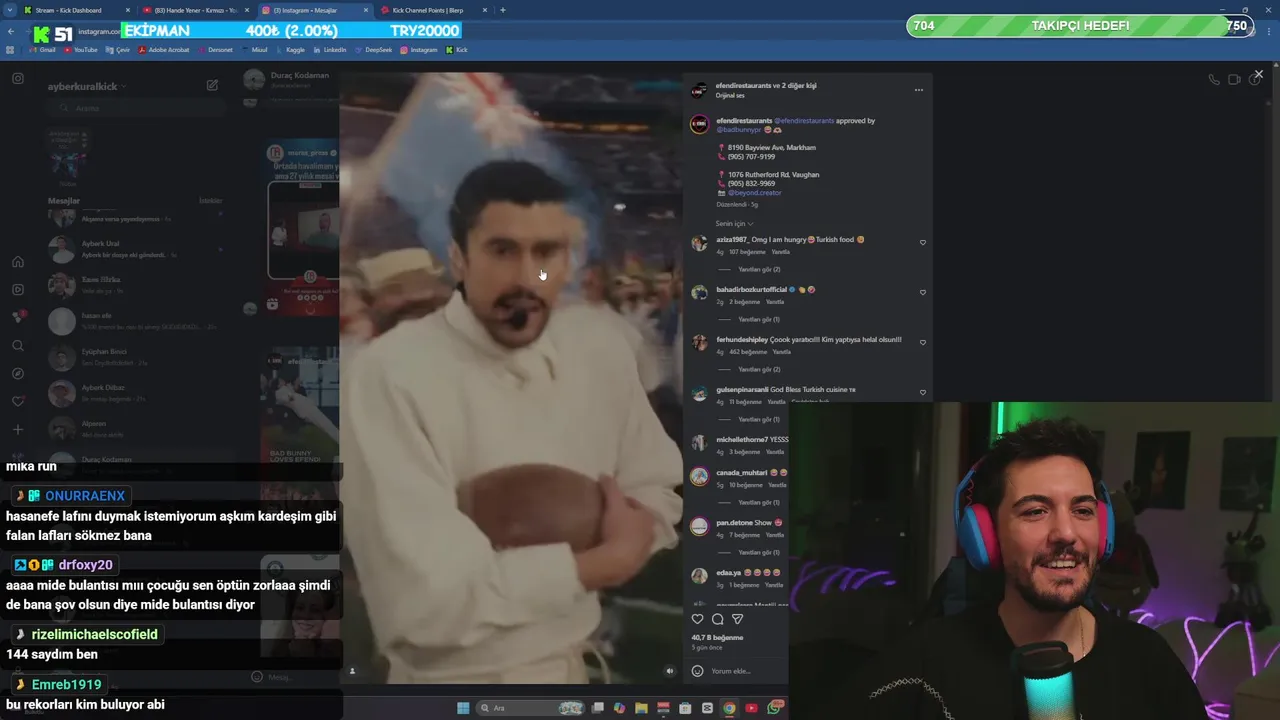
Task: Open the DeepSeek bookmark
Action: click(x=374, y=49)
